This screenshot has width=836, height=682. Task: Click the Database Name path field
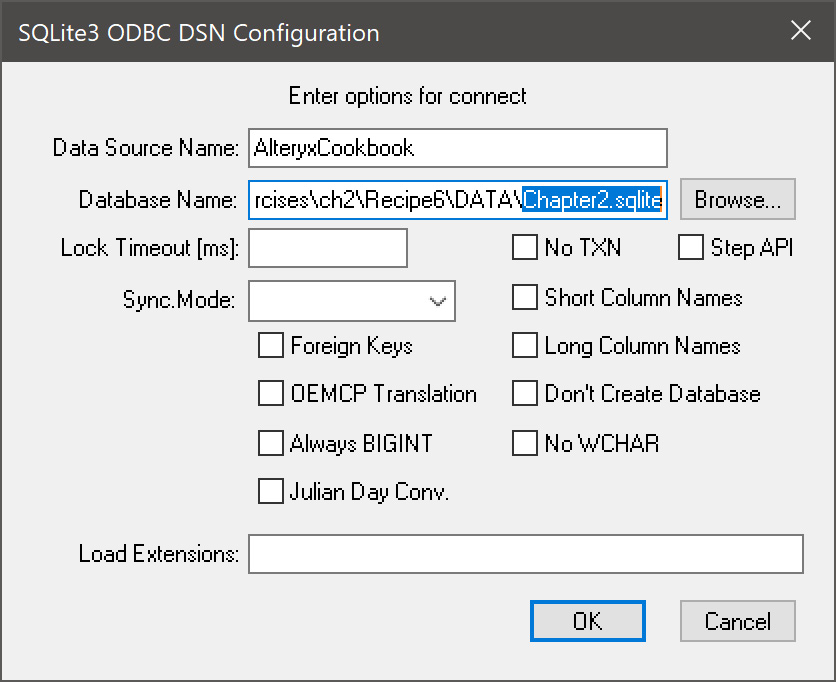(x=457, y=200)
